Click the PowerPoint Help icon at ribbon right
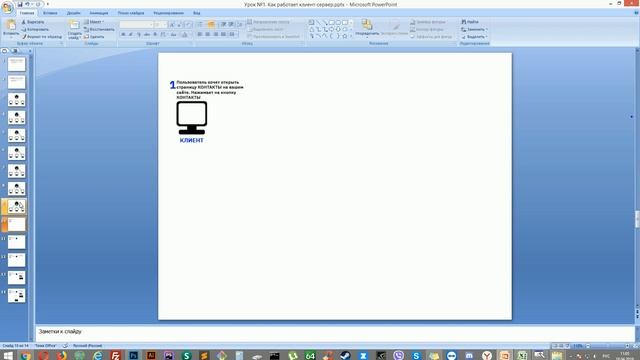Screen dimensions: 640x360 (636, 13)
